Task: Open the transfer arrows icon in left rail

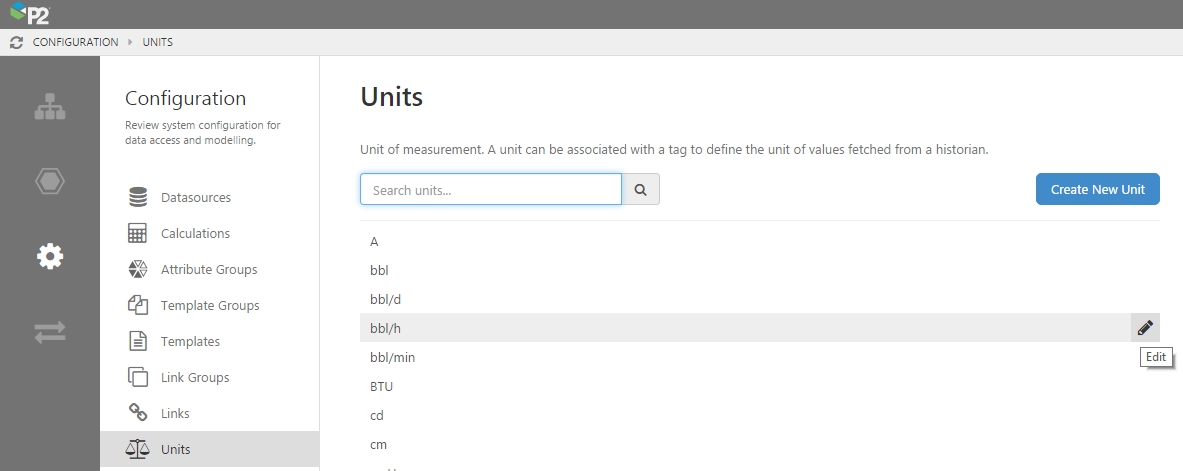Action: 50,333
